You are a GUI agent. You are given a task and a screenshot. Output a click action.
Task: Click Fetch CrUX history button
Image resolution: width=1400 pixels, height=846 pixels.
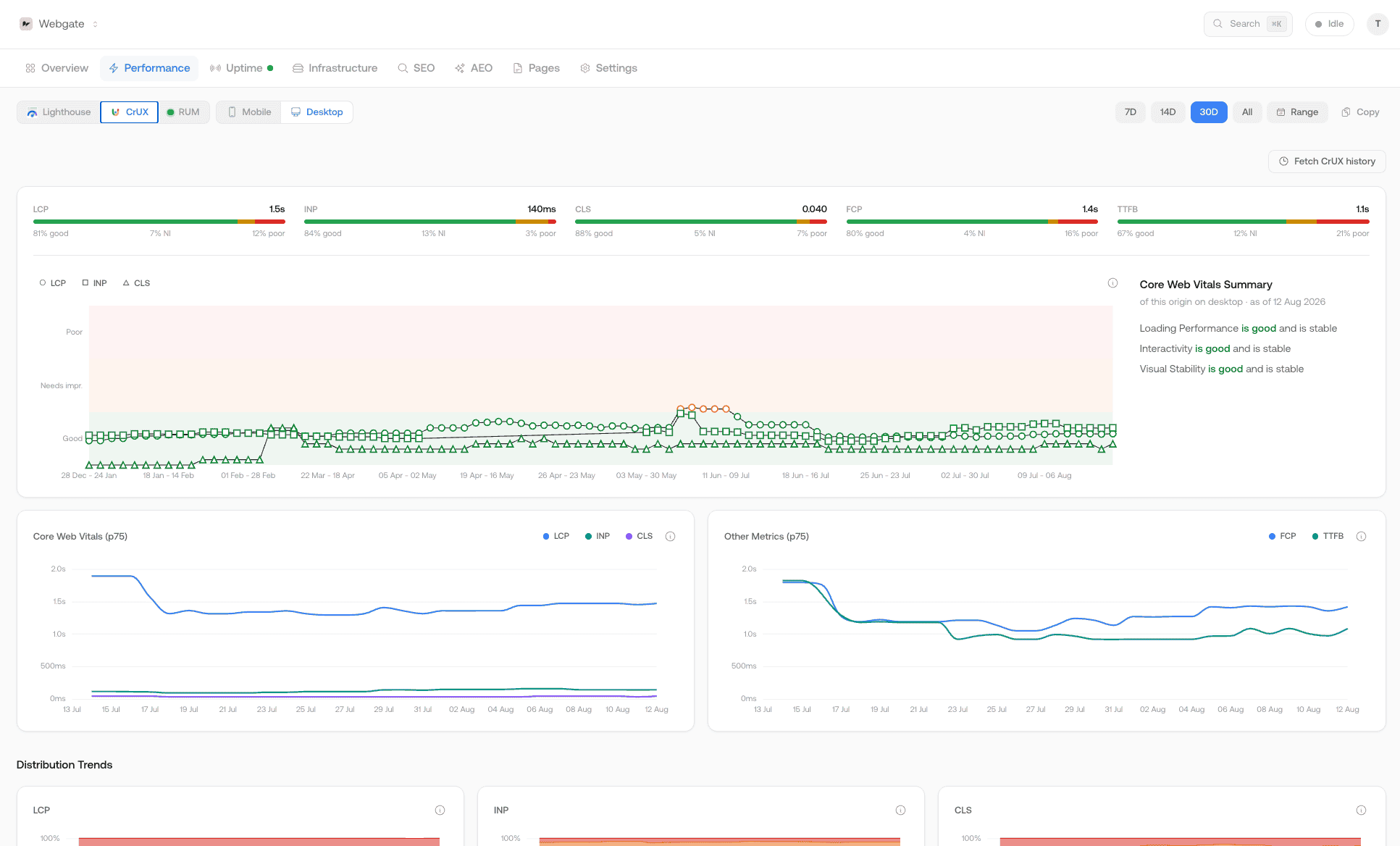[x=1327, y=162]
